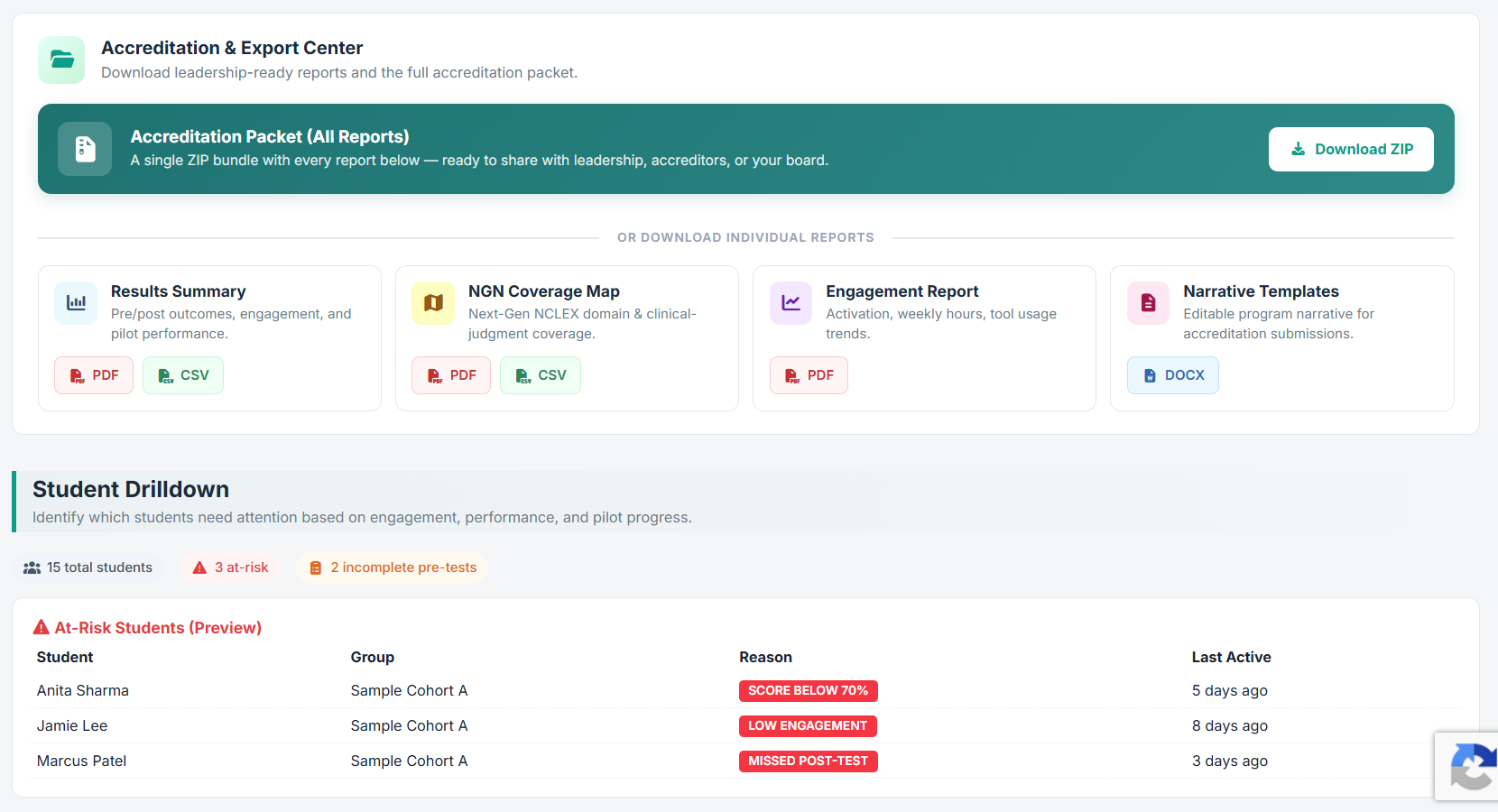This screenshot has width=1498, height=812.
Task: Click the SCORE BELOW 70% badge
Action: pyautogui.click(x=809, y=691)
